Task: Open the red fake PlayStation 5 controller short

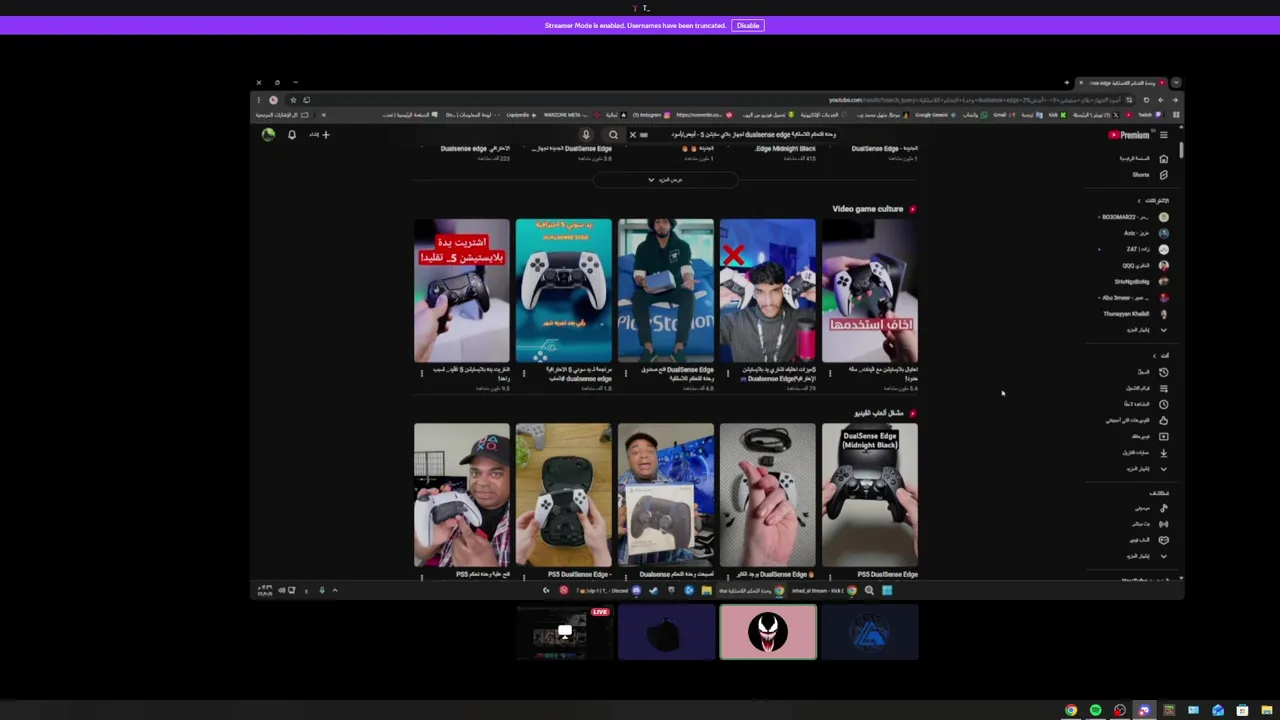Action: 462,290
